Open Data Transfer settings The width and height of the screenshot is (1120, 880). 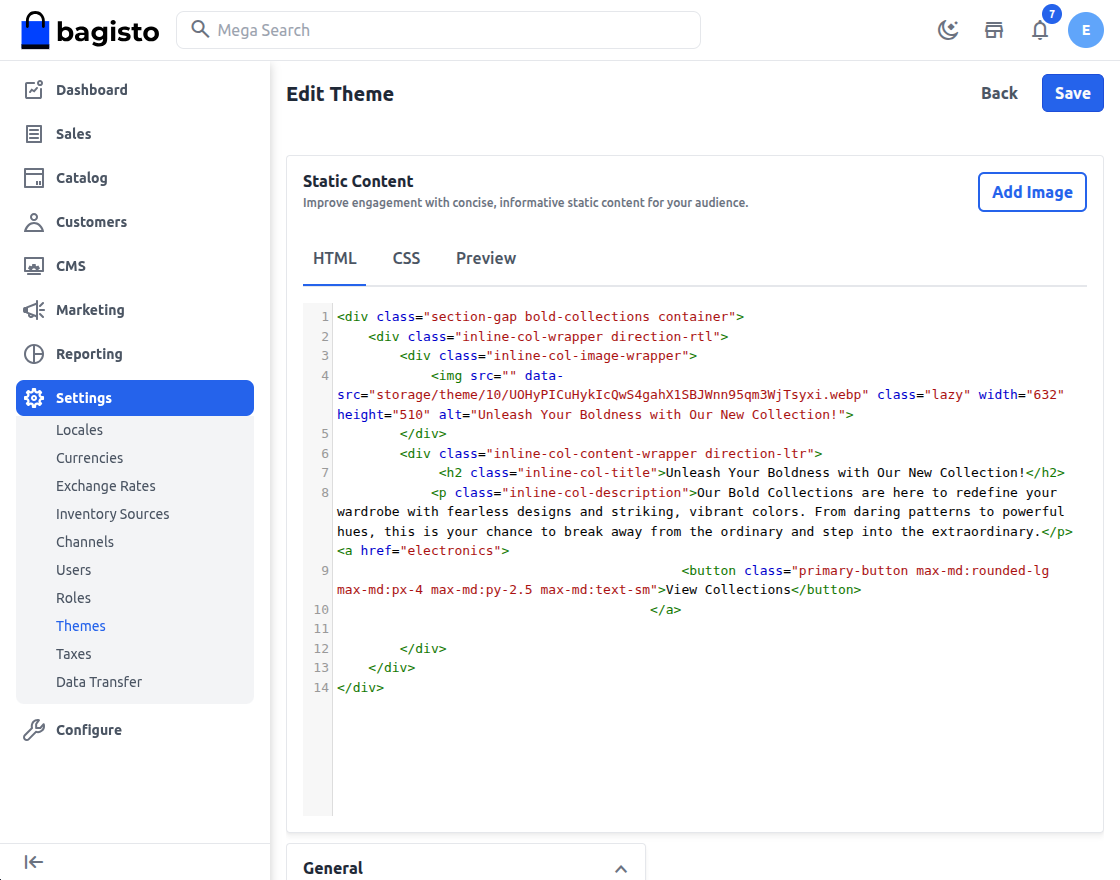click(99, 682)
